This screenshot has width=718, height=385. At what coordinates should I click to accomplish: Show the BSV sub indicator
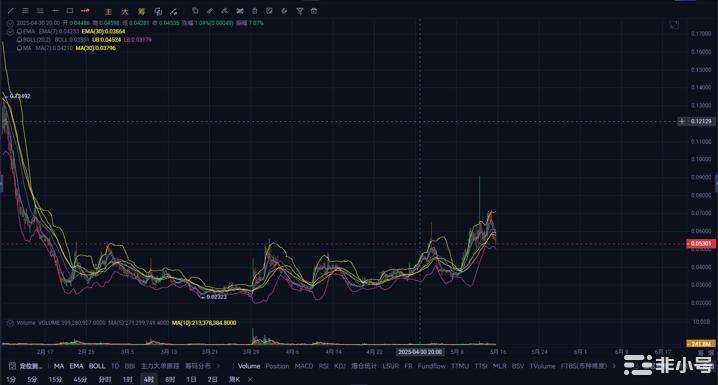[x=518, y=366]
